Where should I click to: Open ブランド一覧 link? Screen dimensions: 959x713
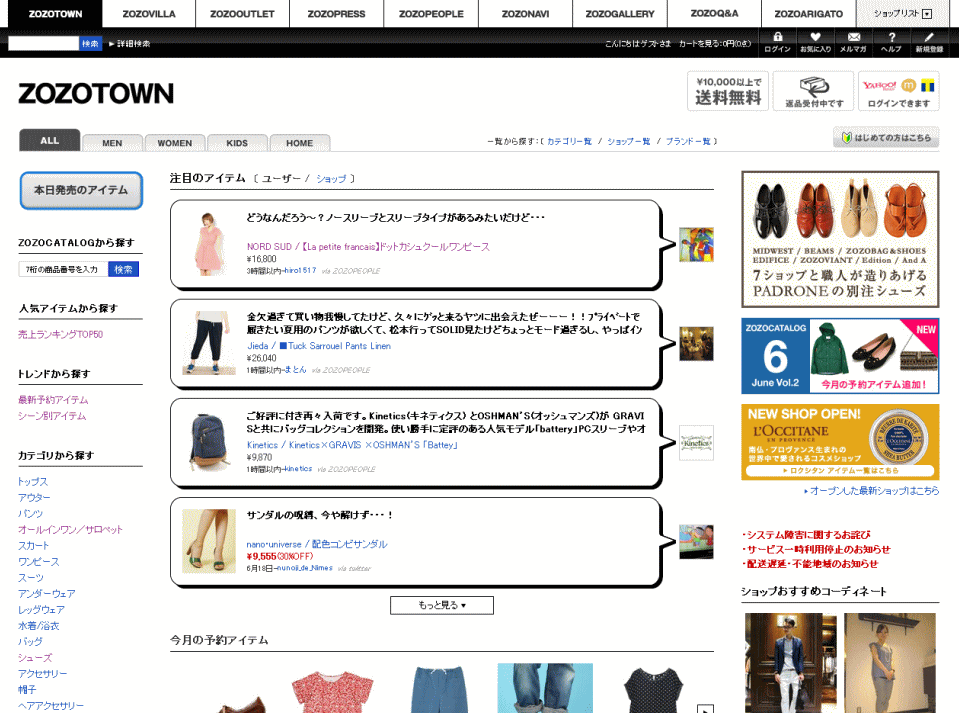point(688,141)
